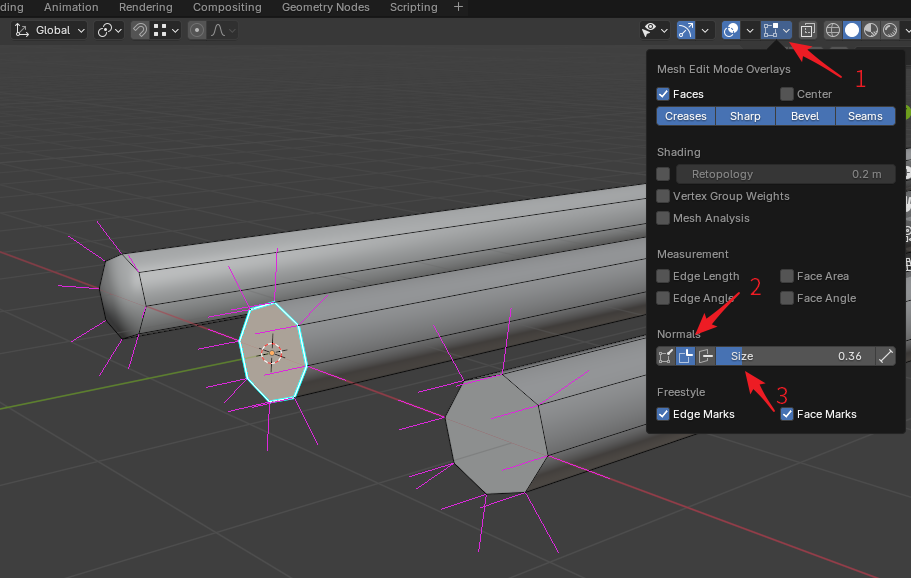Open the Animation workspace tab
The height and width of the screenshot is (578, 911).
[71, 7]
